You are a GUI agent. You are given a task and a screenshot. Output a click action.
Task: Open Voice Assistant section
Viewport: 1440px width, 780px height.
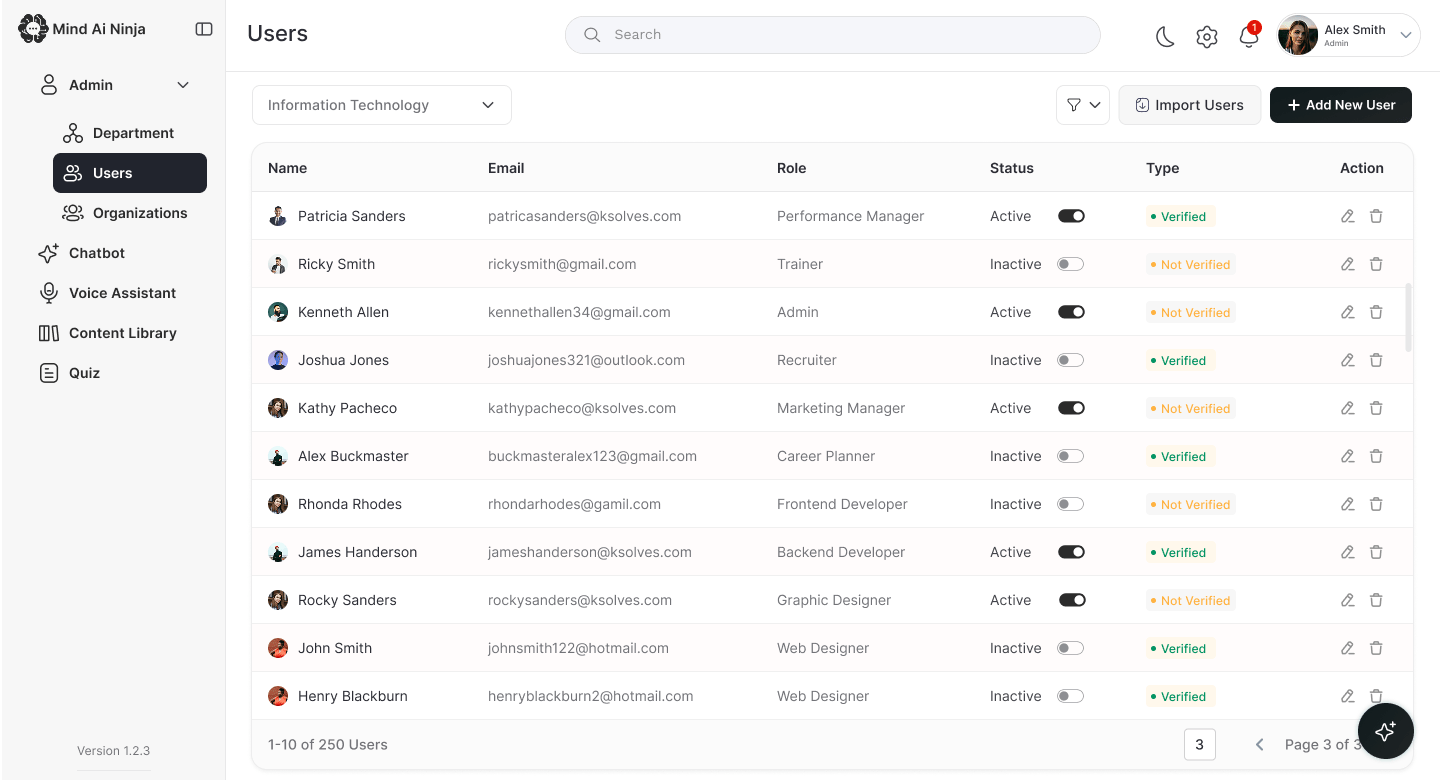pyautogui.click(x=107, y=293)
